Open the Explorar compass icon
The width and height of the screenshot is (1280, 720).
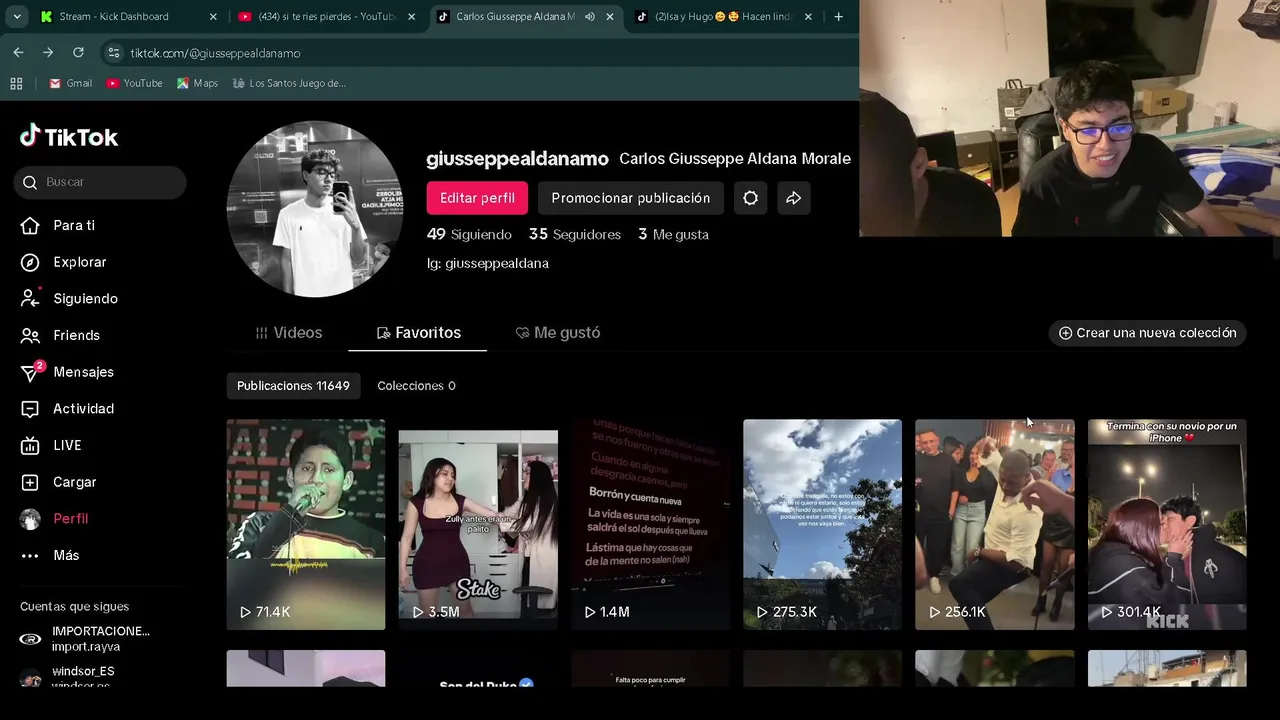(x=30, y=262)
